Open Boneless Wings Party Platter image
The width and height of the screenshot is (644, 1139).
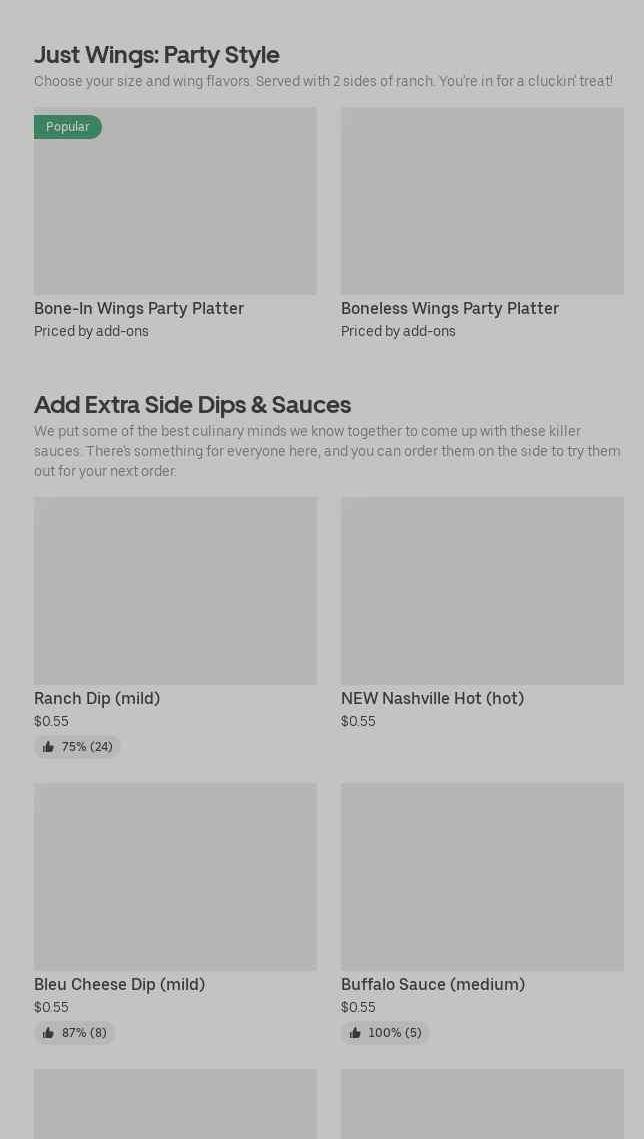click(x=482, y=201)
